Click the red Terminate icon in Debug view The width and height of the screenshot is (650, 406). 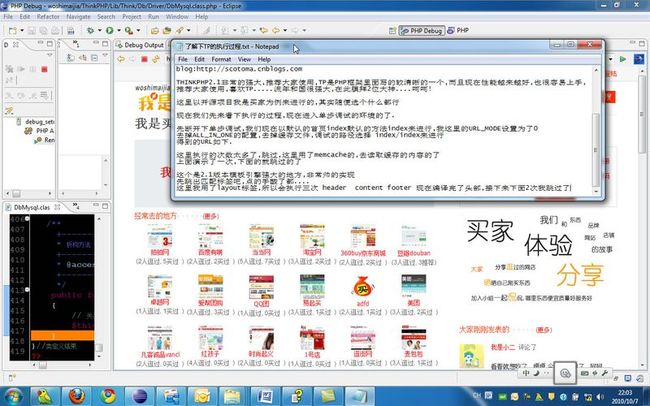point(44,69)
